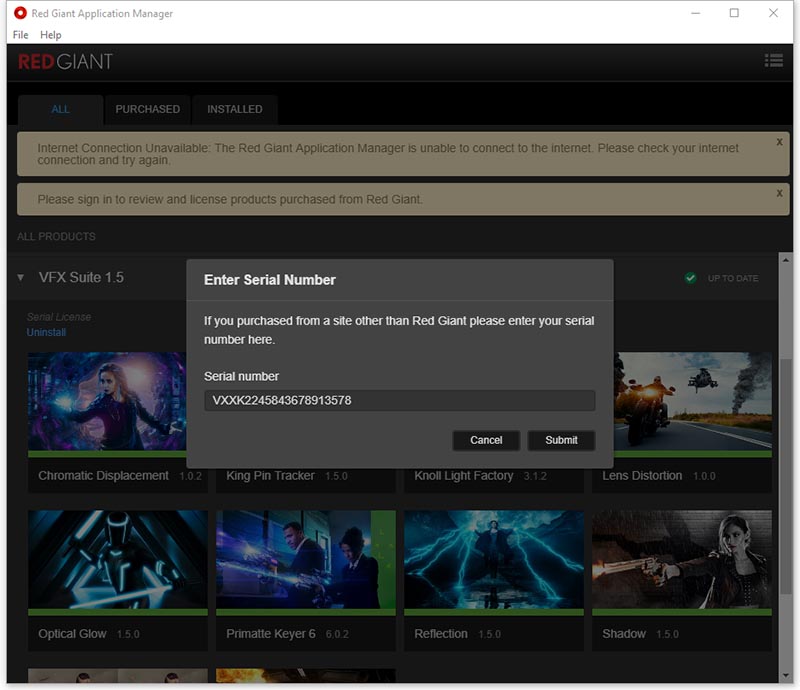
Task: Dismiss the Internet Connection Unavailable banner
Action: 779,142
